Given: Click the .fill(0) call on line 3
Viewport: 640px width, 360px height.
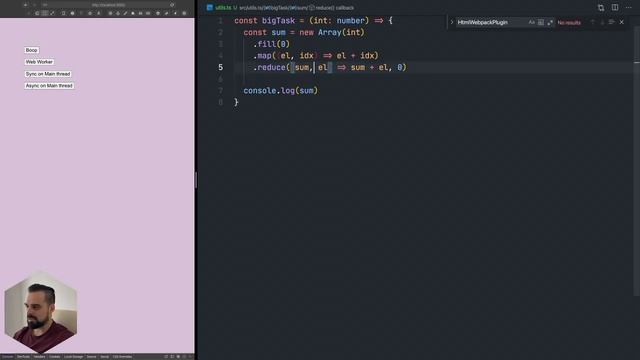Looking at the screenshot, I should 271,44.
